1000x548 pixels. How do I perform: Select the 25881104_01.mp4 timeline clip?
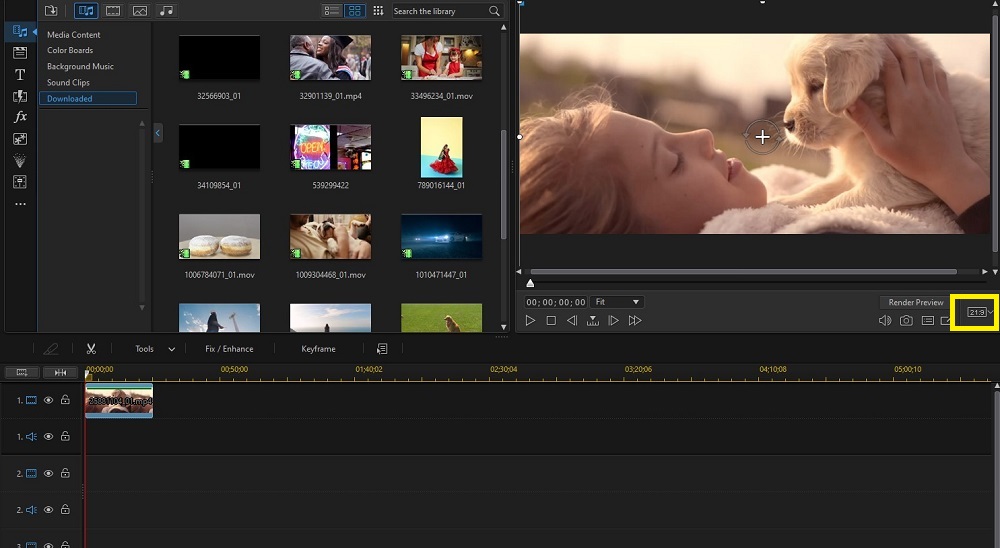point(119,401)
